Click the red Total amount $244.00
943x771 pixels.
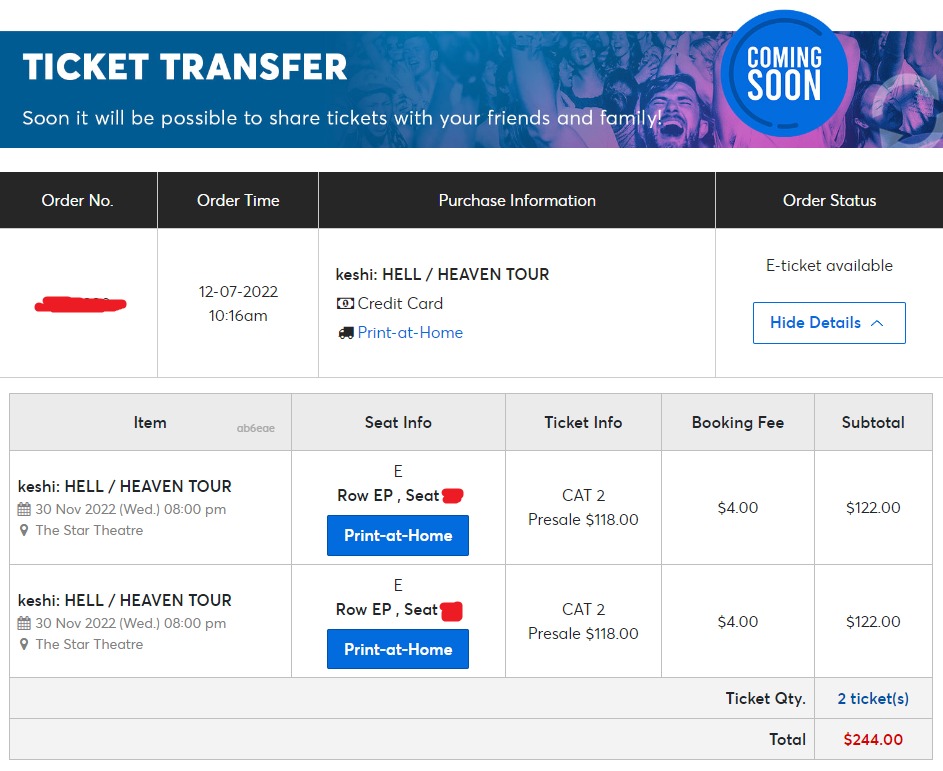[872, 739]
